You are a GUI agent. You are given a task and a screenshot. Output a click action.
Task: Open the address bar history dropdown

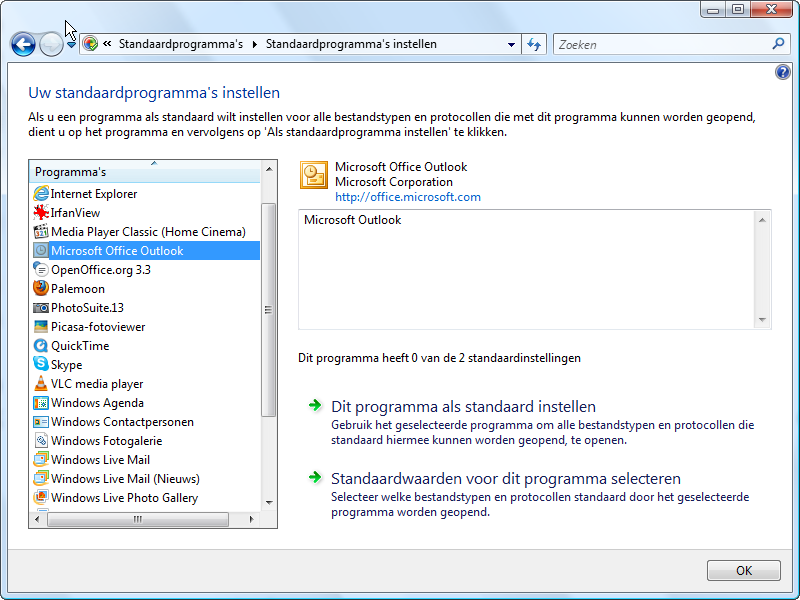coord(511,45)
